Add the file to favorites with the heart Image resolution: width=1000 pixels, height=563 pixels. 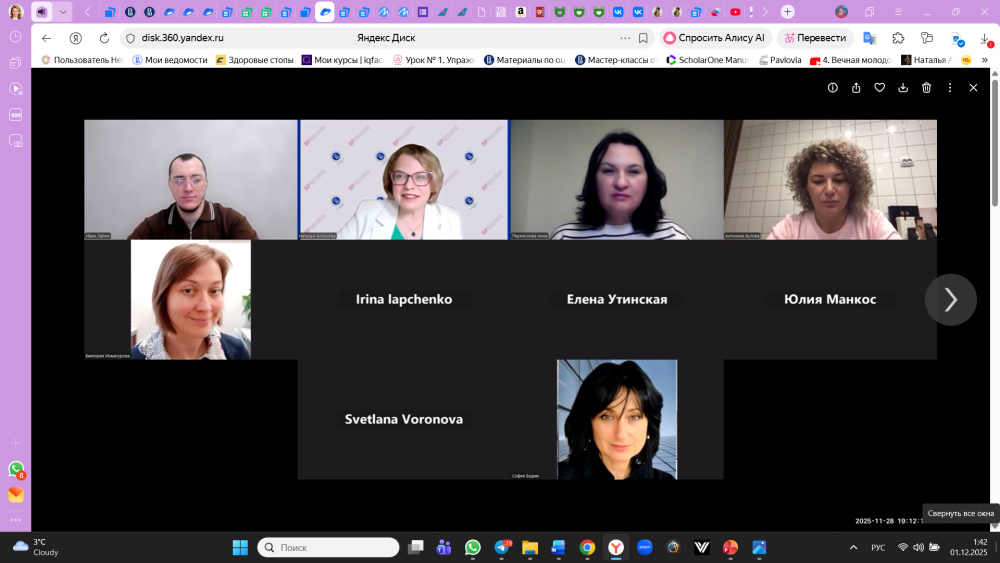pyautogui.click(x=879, y=88)
